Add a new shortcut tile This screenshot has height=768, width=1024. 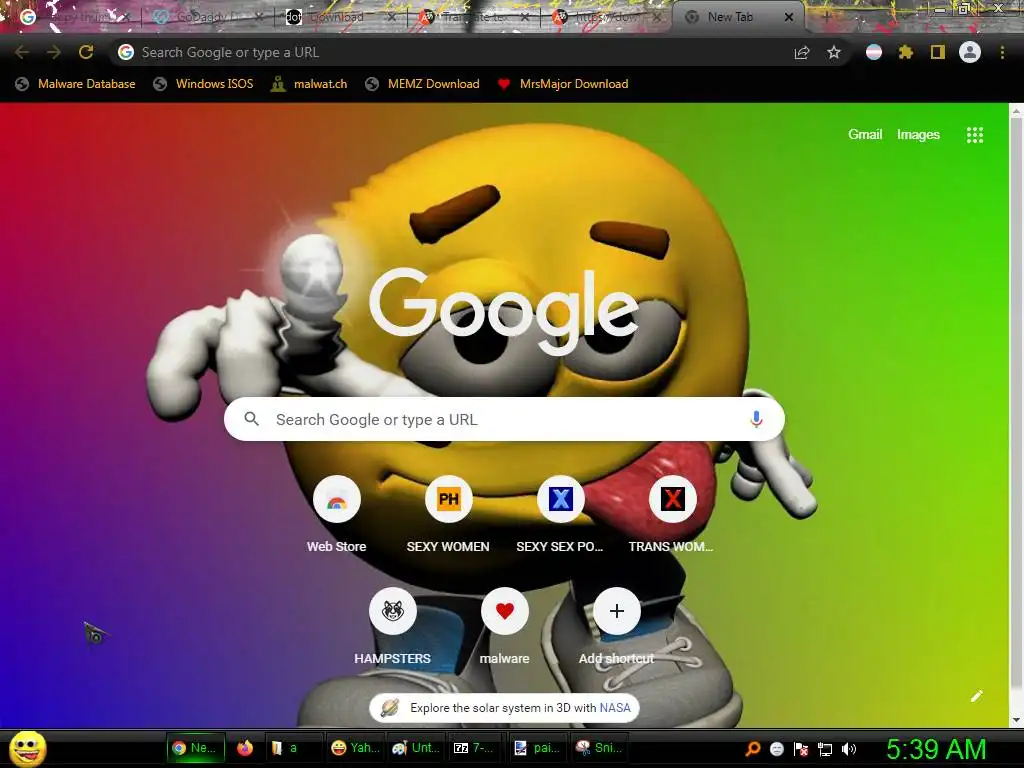click(x=616, y=627)
